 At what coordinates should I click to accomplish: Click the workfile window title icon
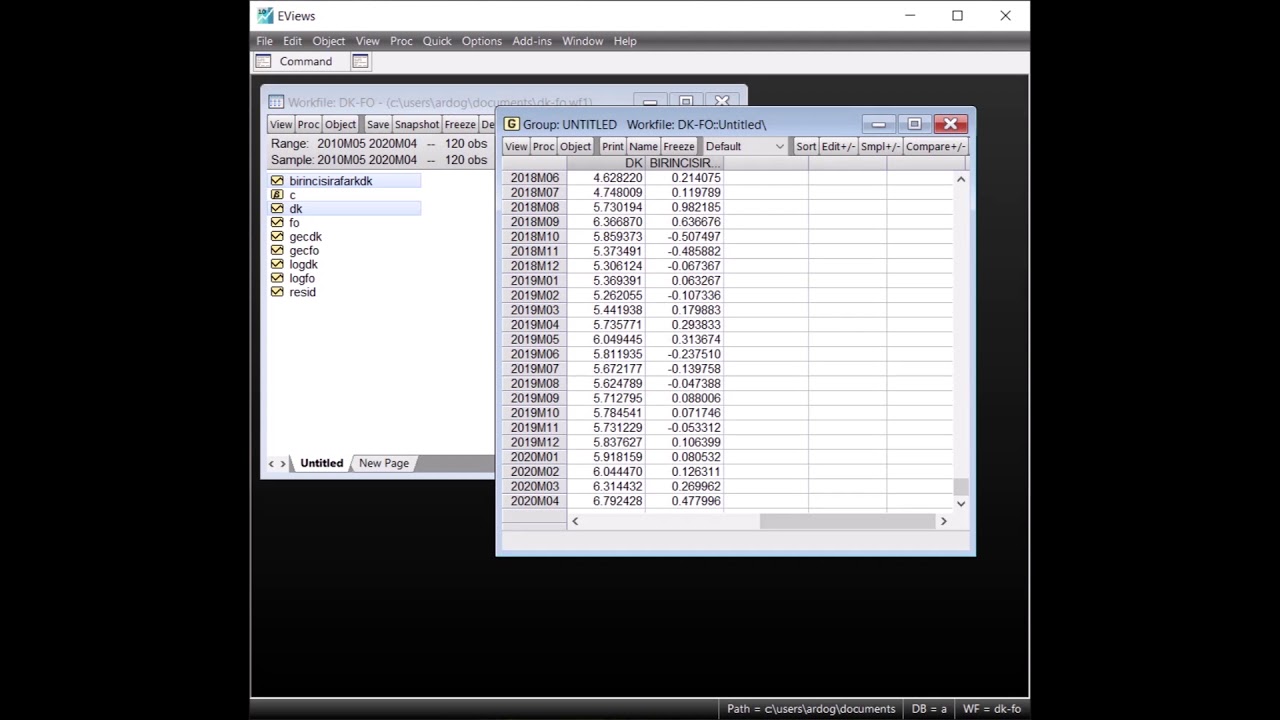click(x=277, y=102)
